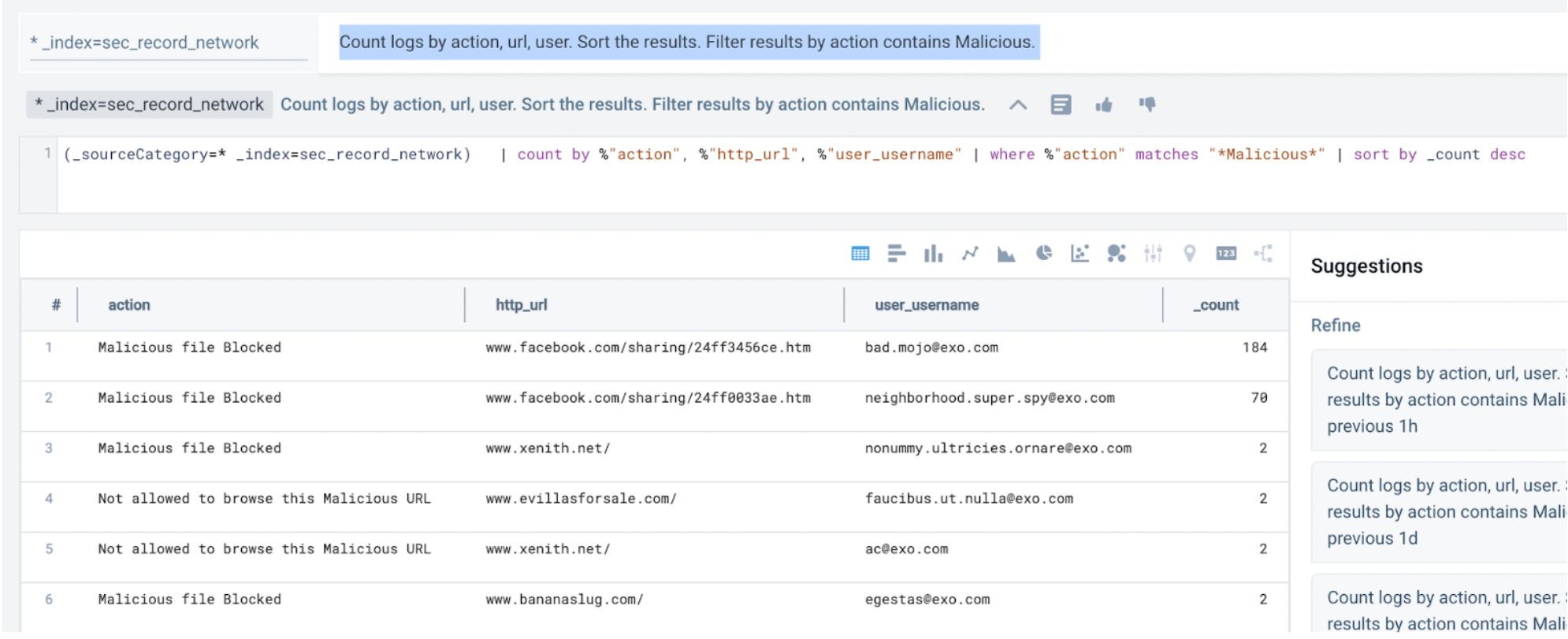Screen dimensions: 1568x639
Task: Pick the pie chart visualization
Action: pyautogui.click(x=1043, y=254)
